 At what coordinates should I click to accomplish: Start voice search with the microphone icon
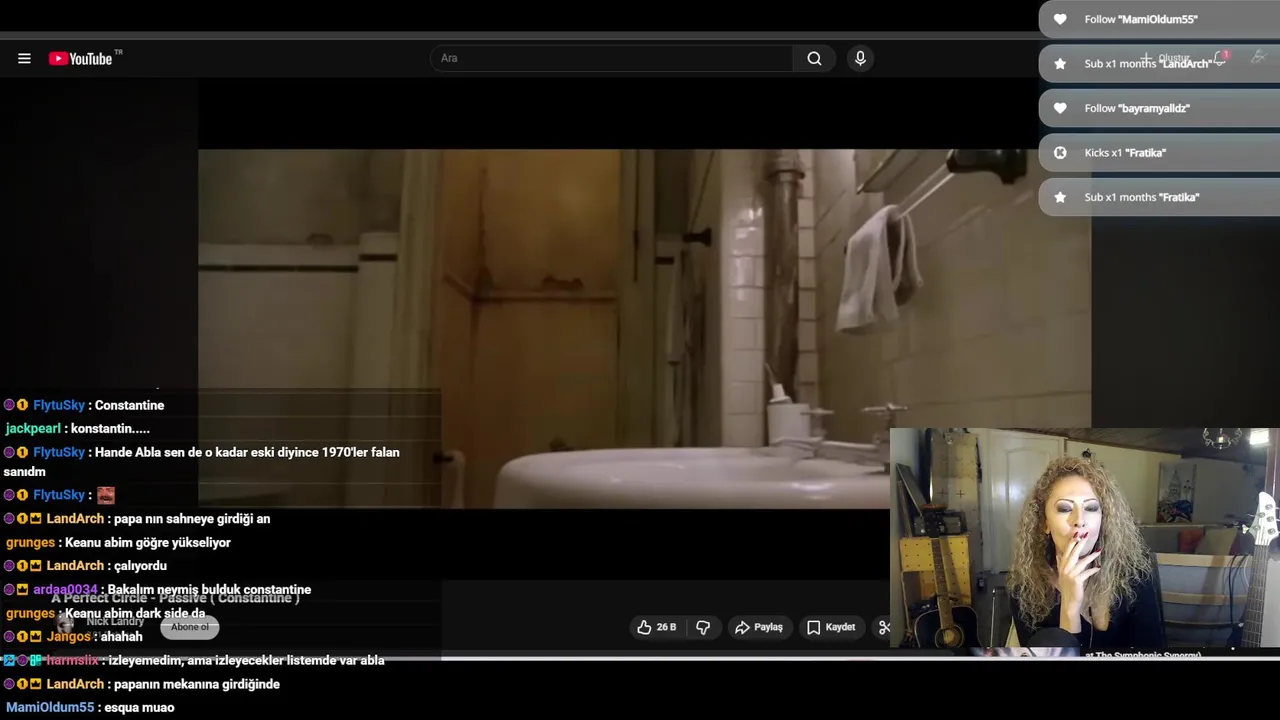pyautogui.click(x=860, y=58)
